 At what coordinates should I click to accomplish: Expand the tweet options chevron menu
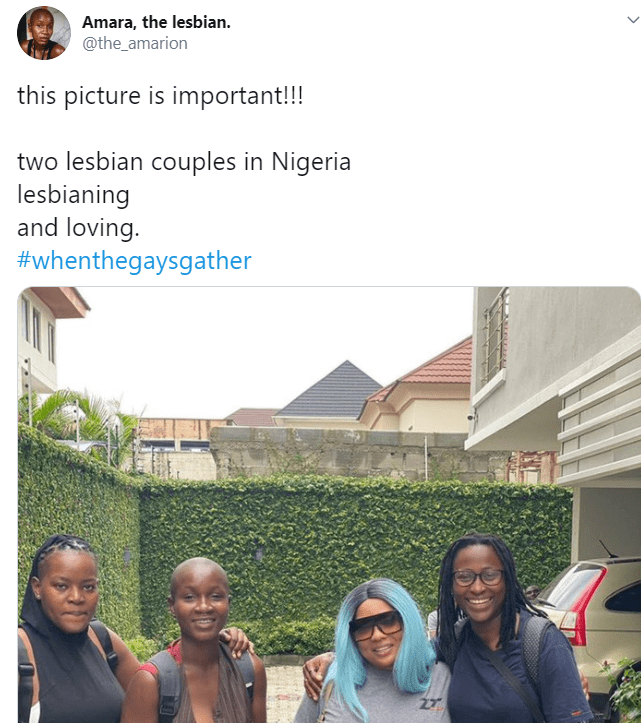coord(633,20)
